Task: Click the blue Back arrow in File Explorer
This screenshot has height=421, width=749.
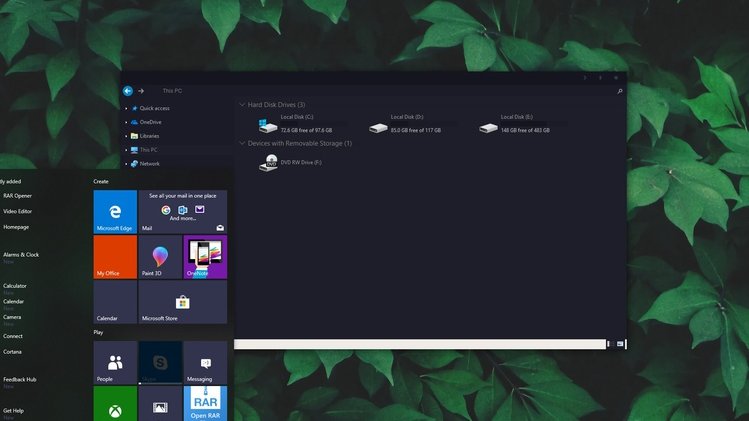Action: point(128,91)
